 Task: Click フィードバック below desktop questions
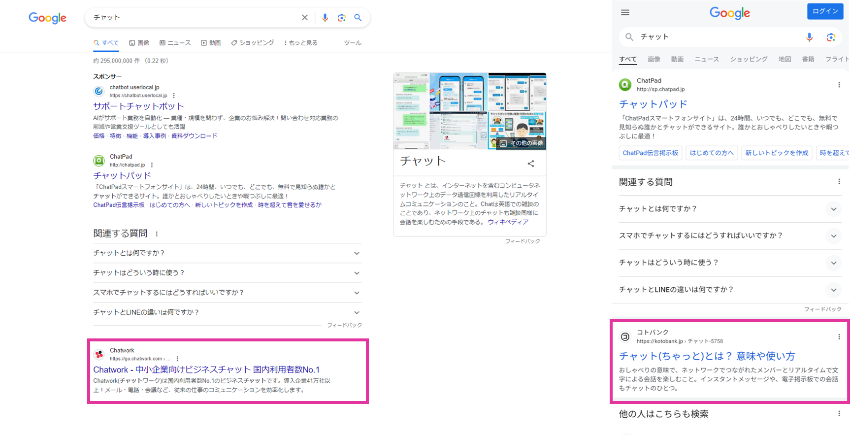point(344,325)
